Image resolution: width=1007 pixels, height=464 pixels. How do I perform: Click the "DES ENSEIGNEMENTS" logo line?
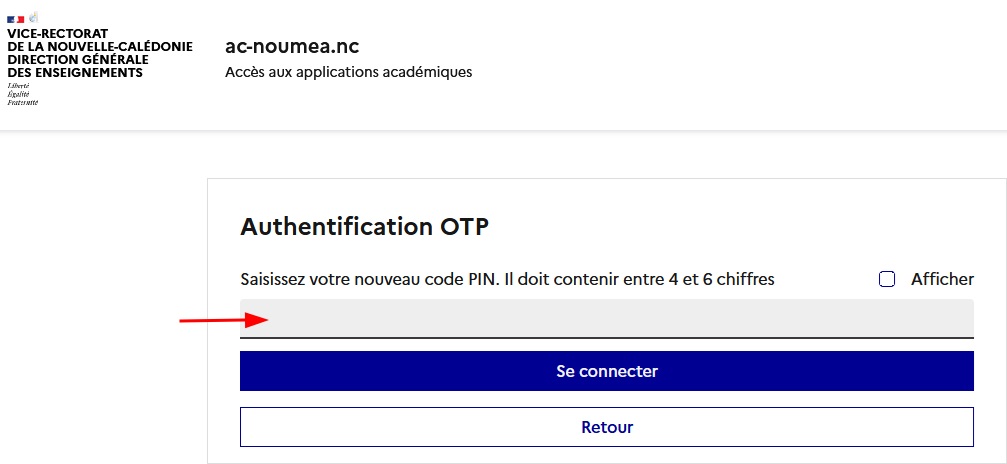[75, 72]
